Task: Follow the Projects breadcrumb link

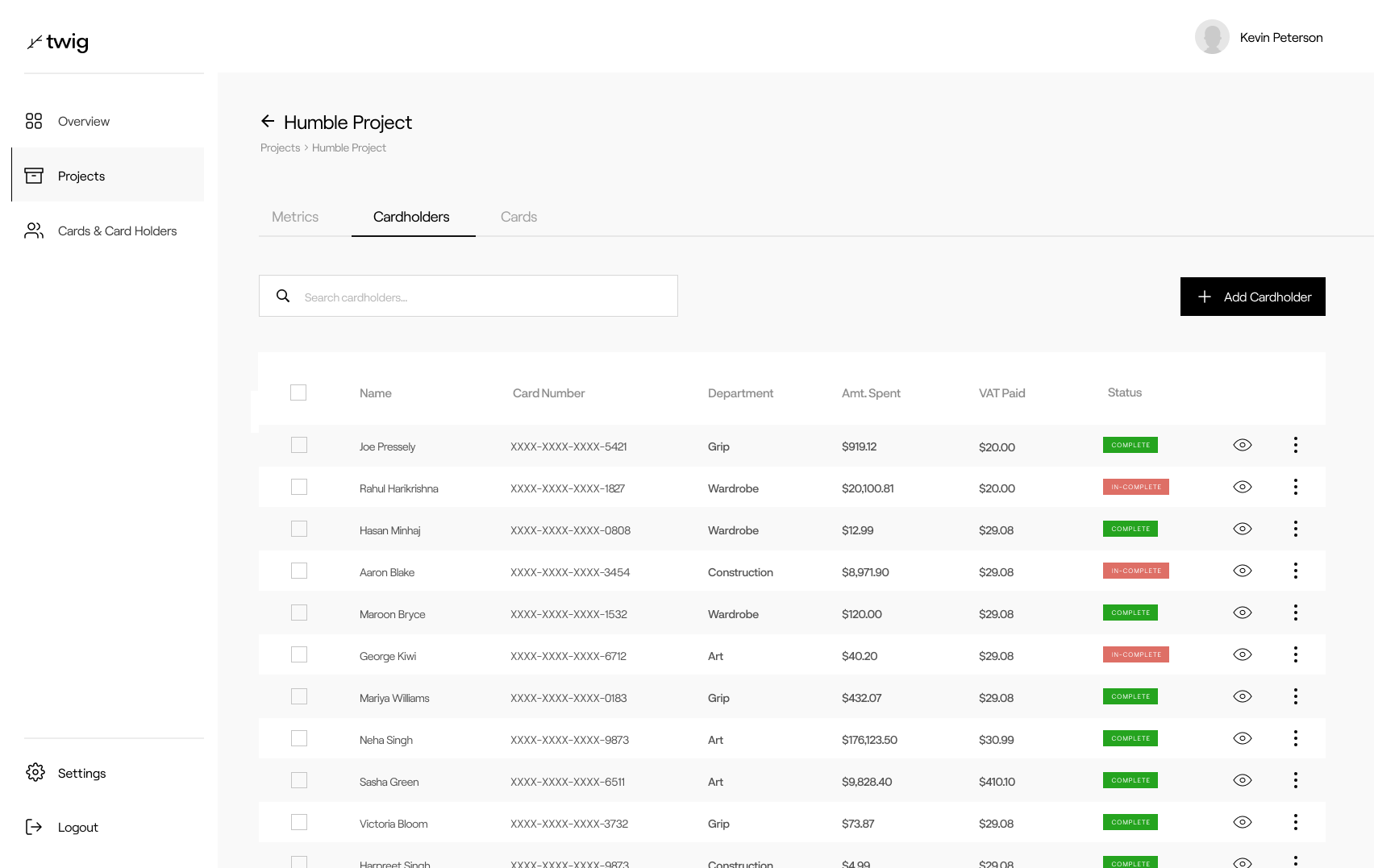Action: pyautogui.click(x=280, y=147)
